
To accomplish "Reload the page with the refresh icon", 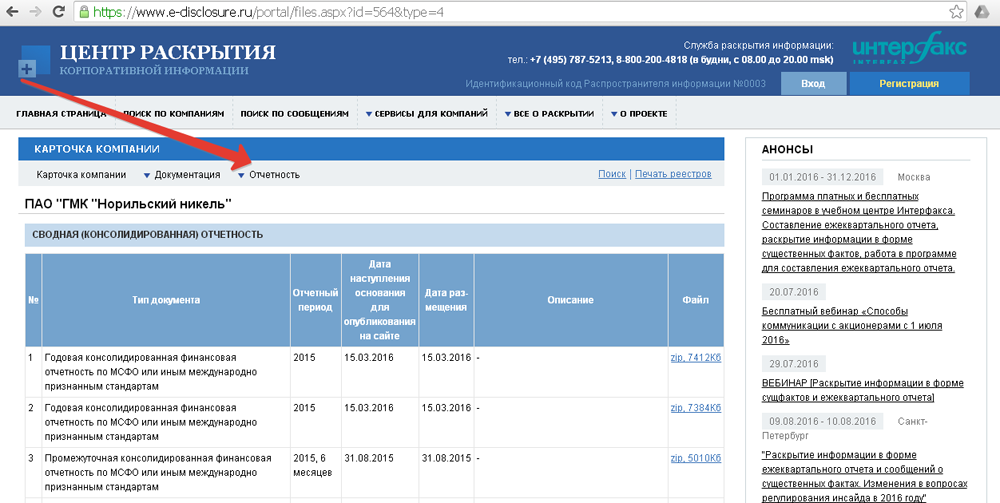I will coord(59,13).
